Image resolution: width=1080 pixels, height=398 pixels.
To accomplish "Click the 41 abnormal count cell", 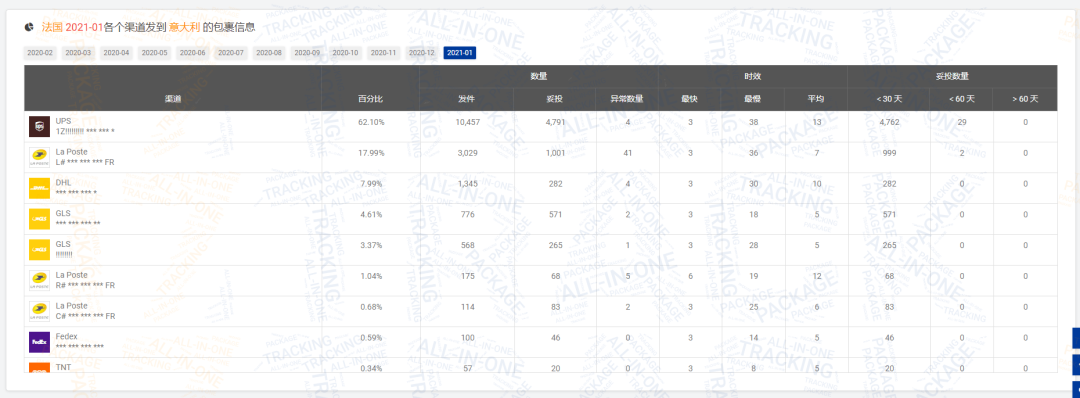I will [x=627, y=153].
